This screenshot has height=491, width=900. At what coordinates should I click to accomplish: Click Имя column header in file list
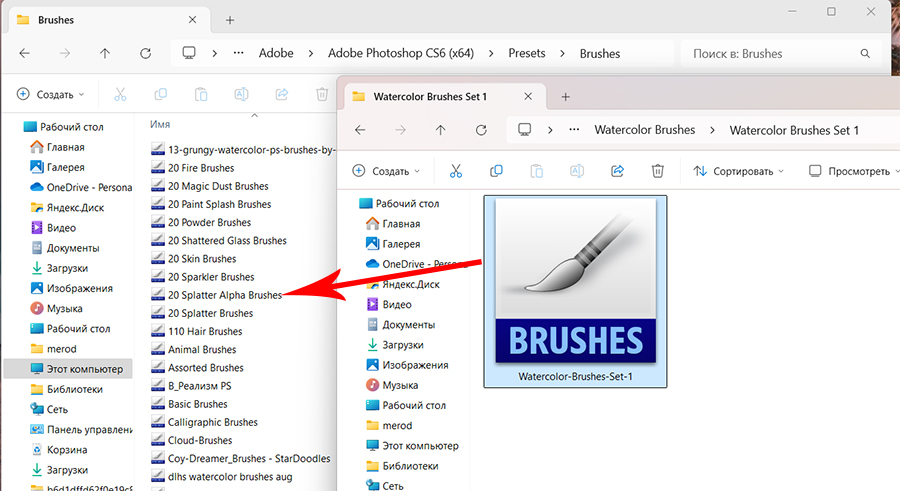coord(159,124)
